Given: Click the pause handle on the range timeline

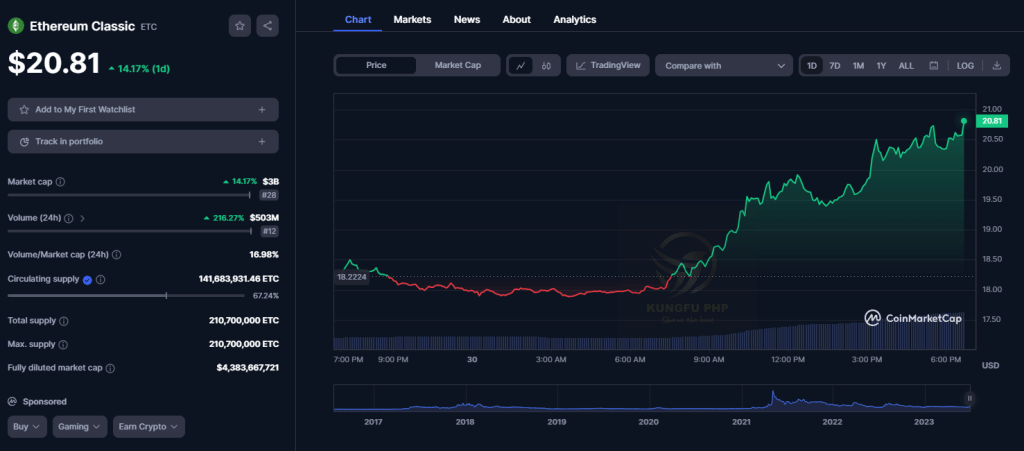Looking at the screenshot, I should (970, 398).
